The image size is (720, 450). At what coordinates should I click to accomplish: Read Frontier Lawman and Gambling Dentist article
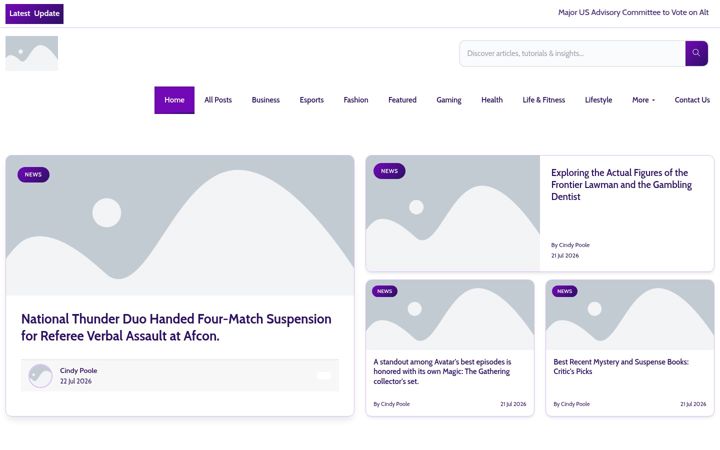coord(621,185)
